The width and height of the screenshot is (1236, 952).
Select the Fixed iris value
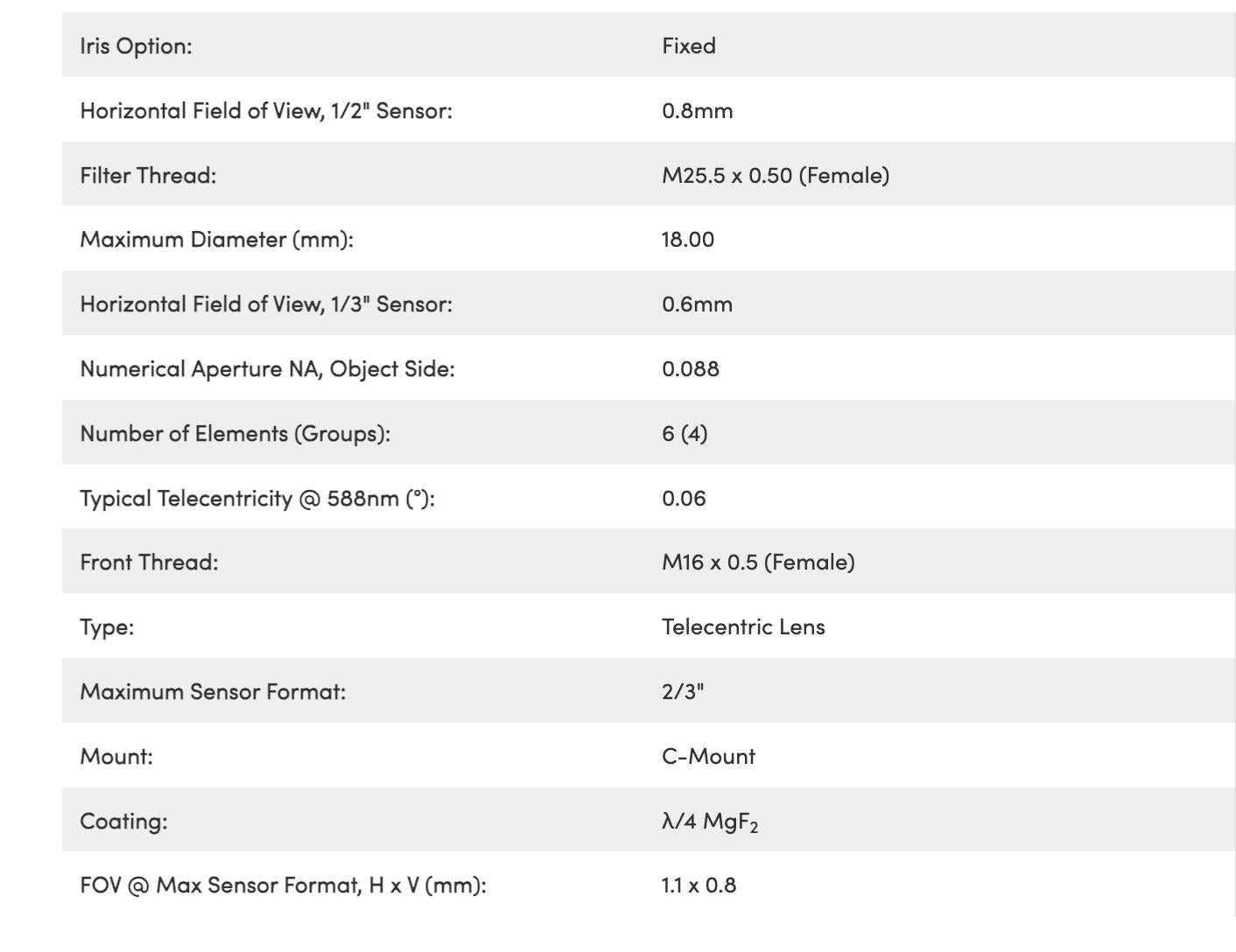pos(689,45)
